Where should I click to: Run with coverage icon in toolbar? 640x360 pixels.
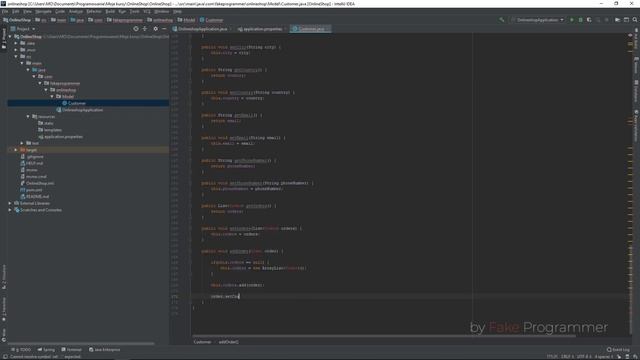point(589,20)
